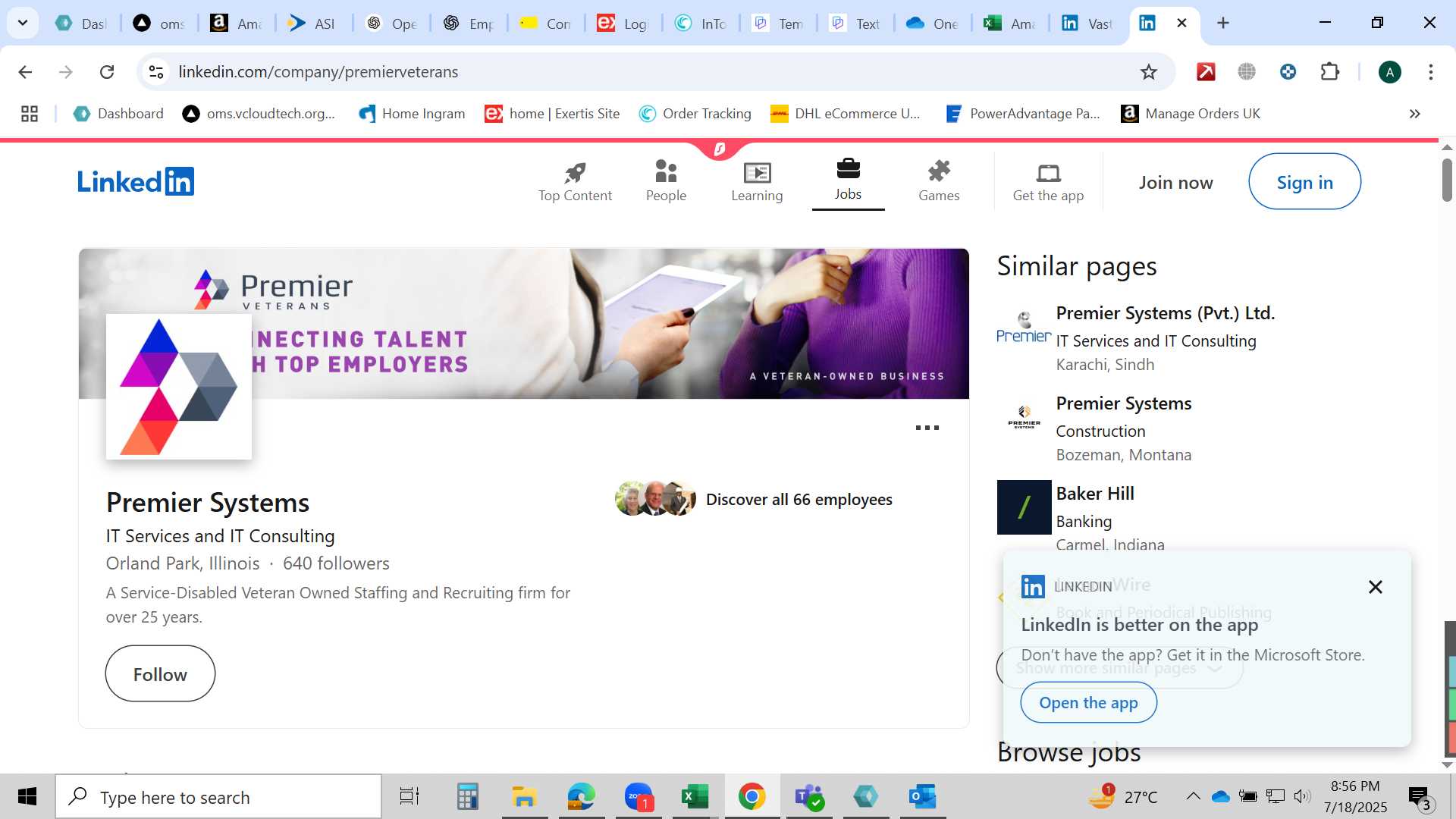Click the Premier Systems company logo
The height and width of the screenshot is (819, 1456).
coord(179,387)
